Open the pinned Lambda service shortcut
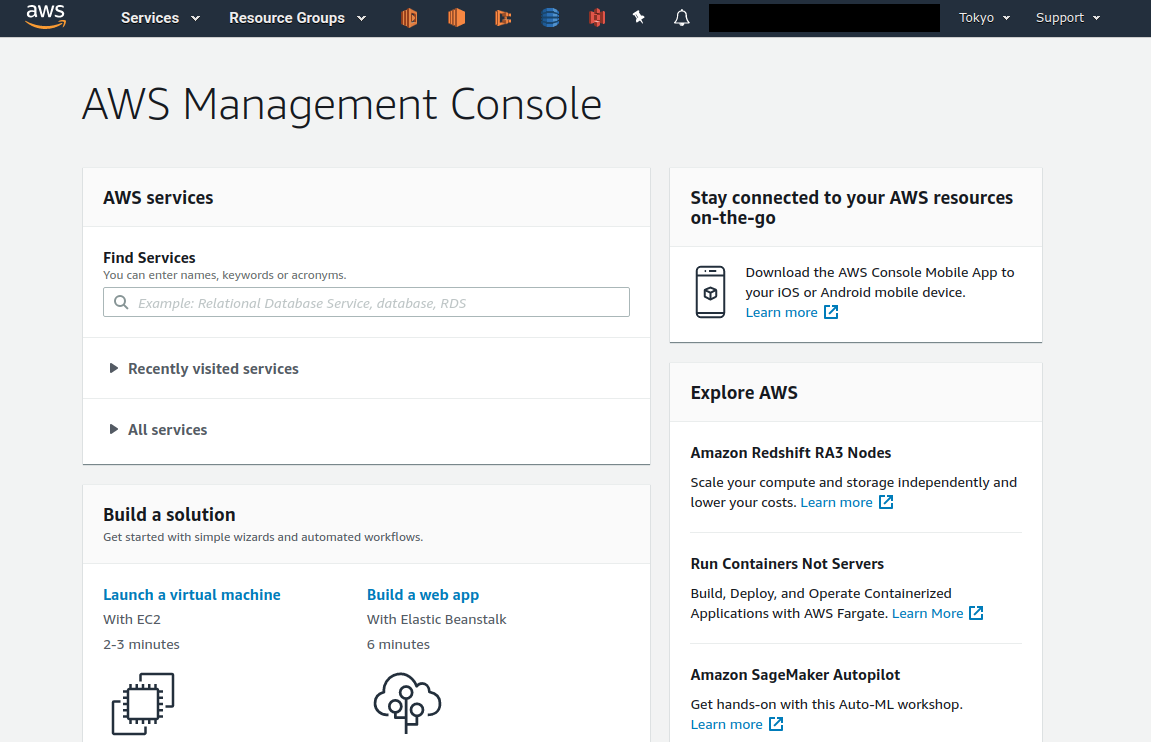Screen dimensions: 1151x742 tap(409, 17)
